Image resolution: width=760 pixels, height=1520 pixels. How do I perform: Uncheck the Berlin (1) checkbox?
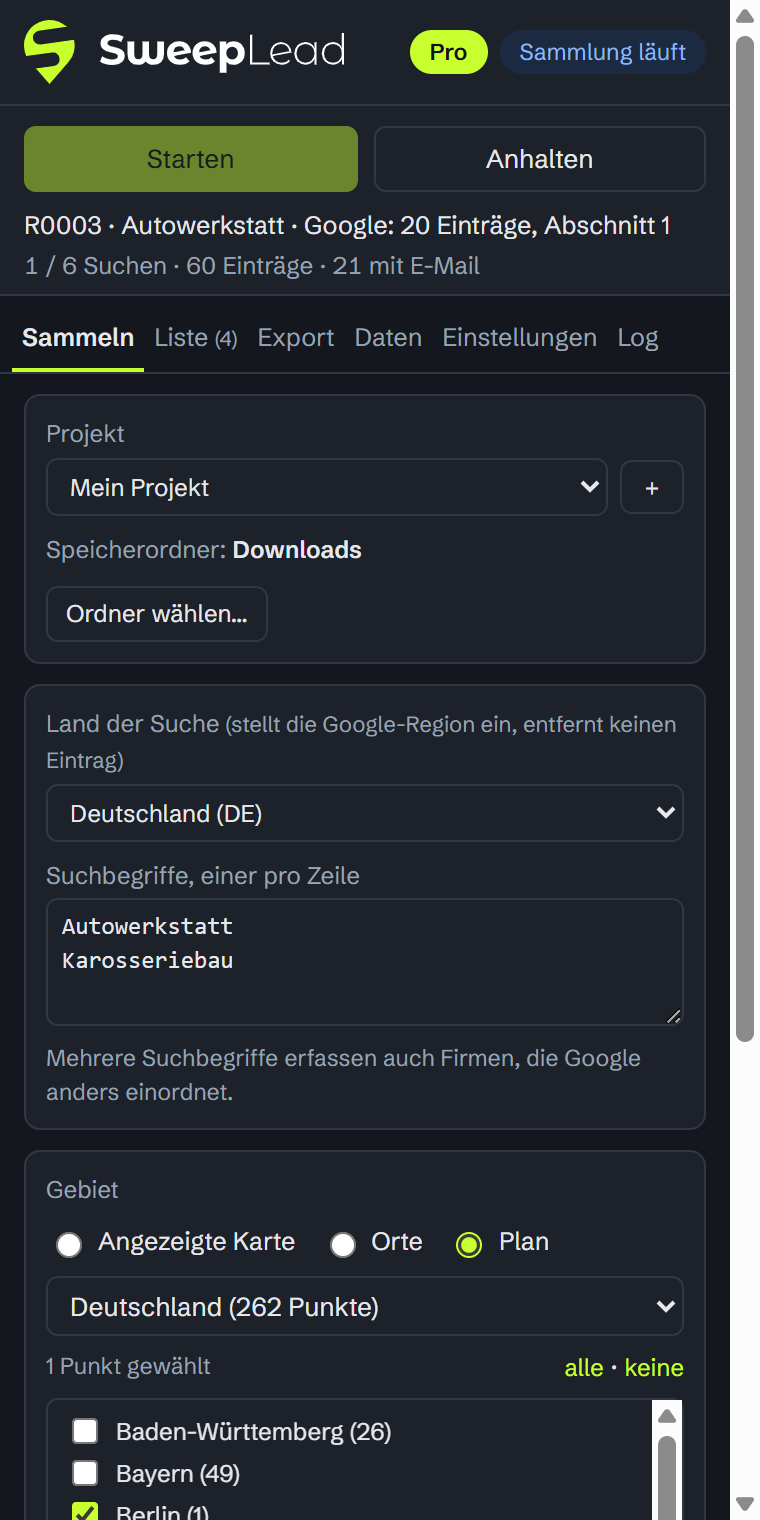(x=85, y=1512)
